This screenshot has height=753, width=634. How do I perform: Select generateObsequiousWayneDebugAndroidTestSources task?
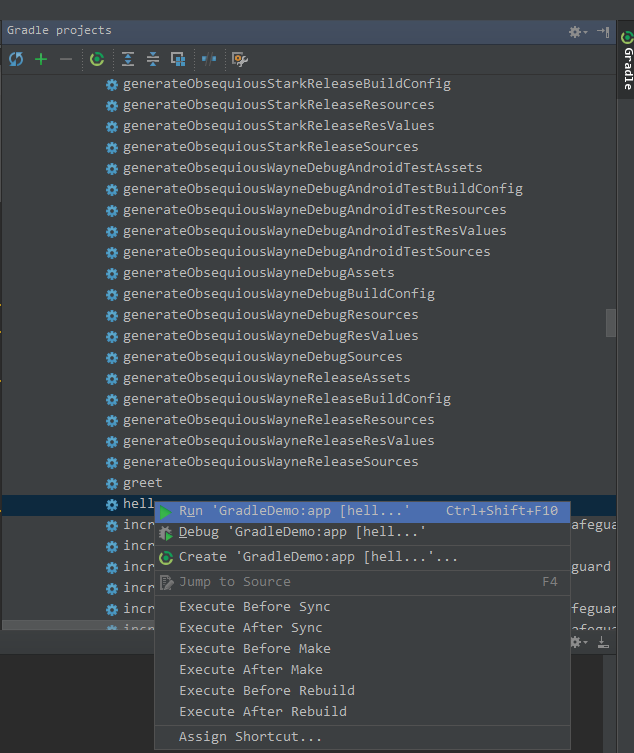tap(306, 252)
